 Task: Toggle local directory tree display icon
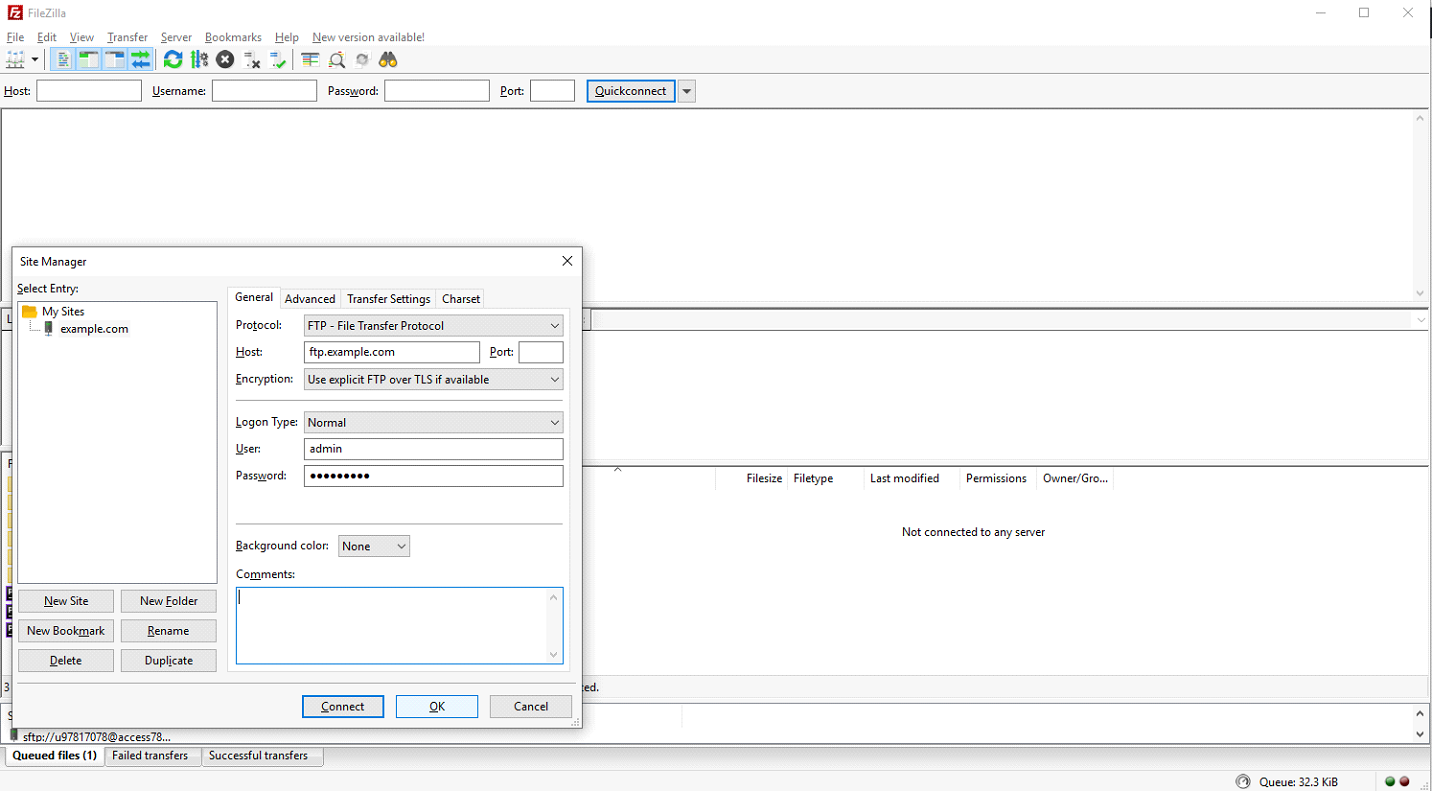(88, 60)
